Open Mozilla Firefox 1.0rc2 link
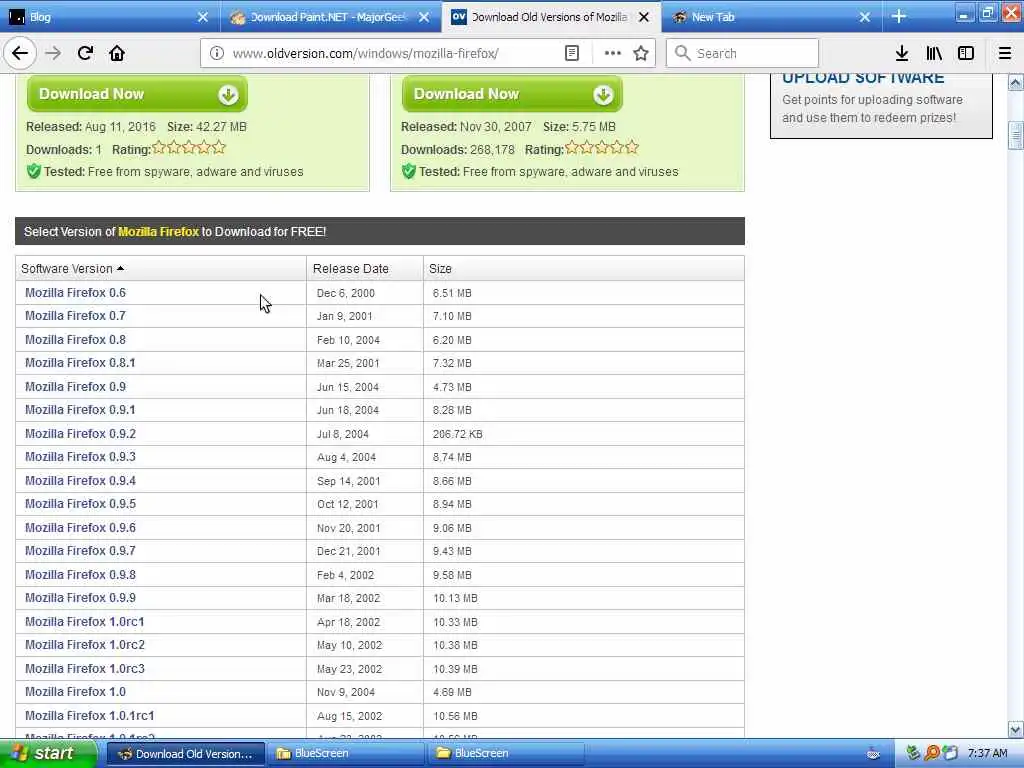Viewport: 1024px width, 768px height. pyautogui.click(x=85, y=645)
